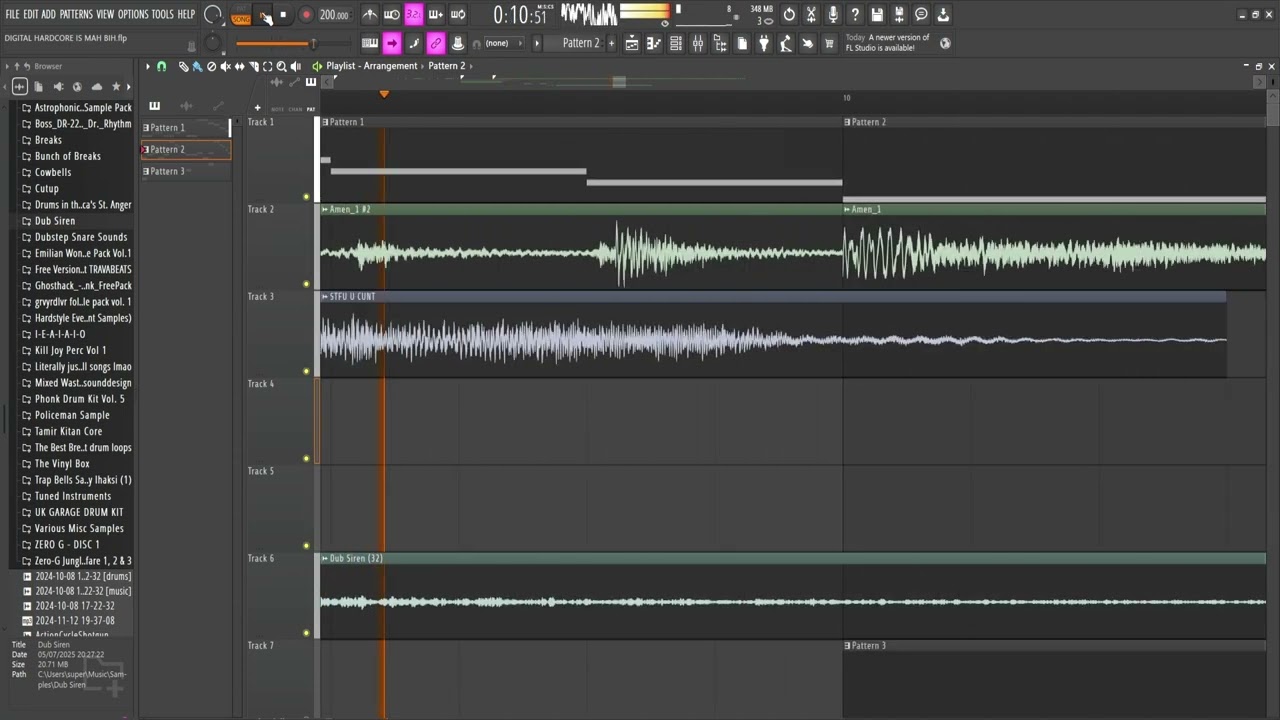
Task: Open the Dub Siren (32) clip menu
Action: coord(325,558)
